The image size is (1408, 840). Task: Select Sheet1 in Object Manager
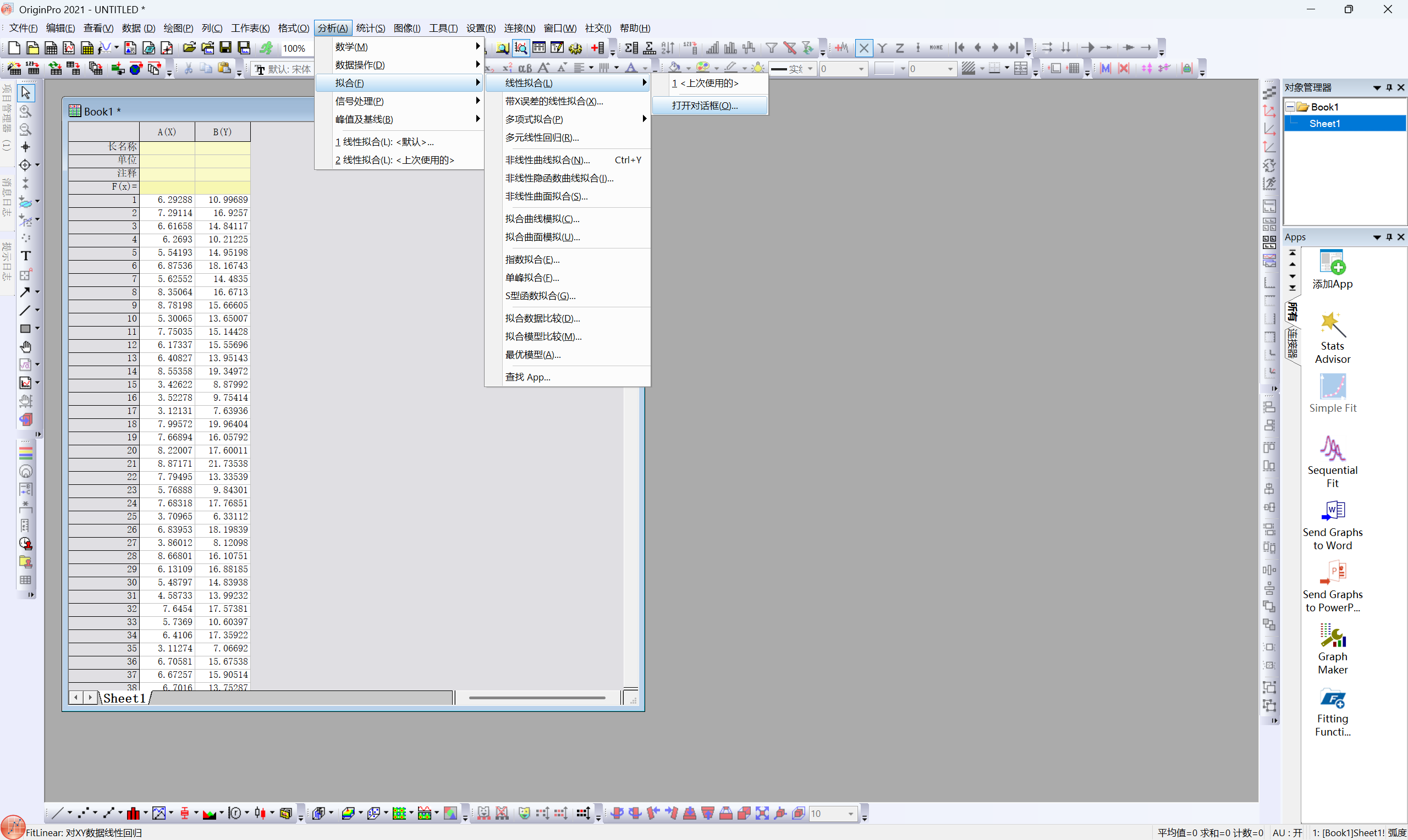(1324, 124)
